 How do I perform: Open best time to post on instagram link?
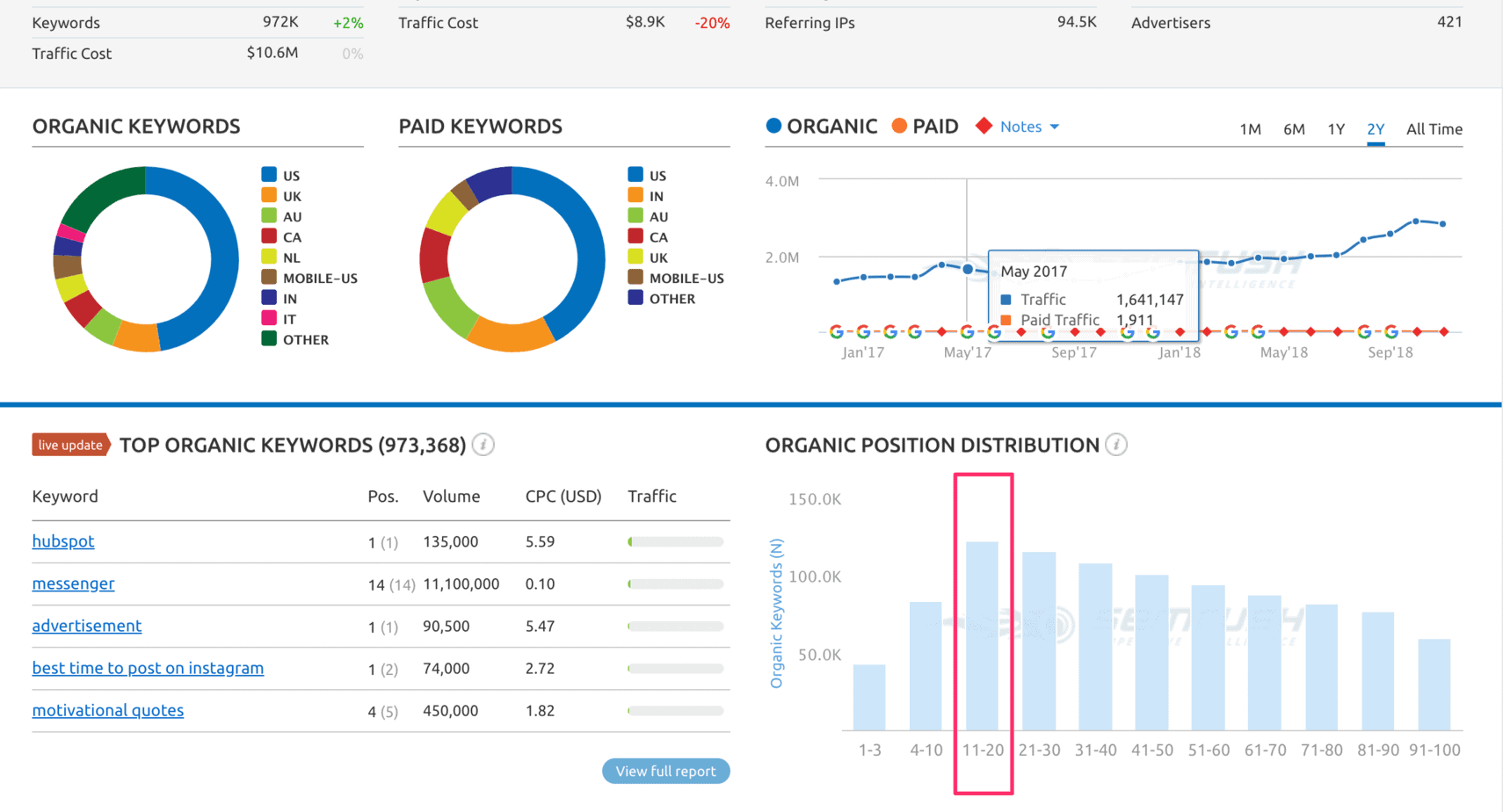(148, 668)
